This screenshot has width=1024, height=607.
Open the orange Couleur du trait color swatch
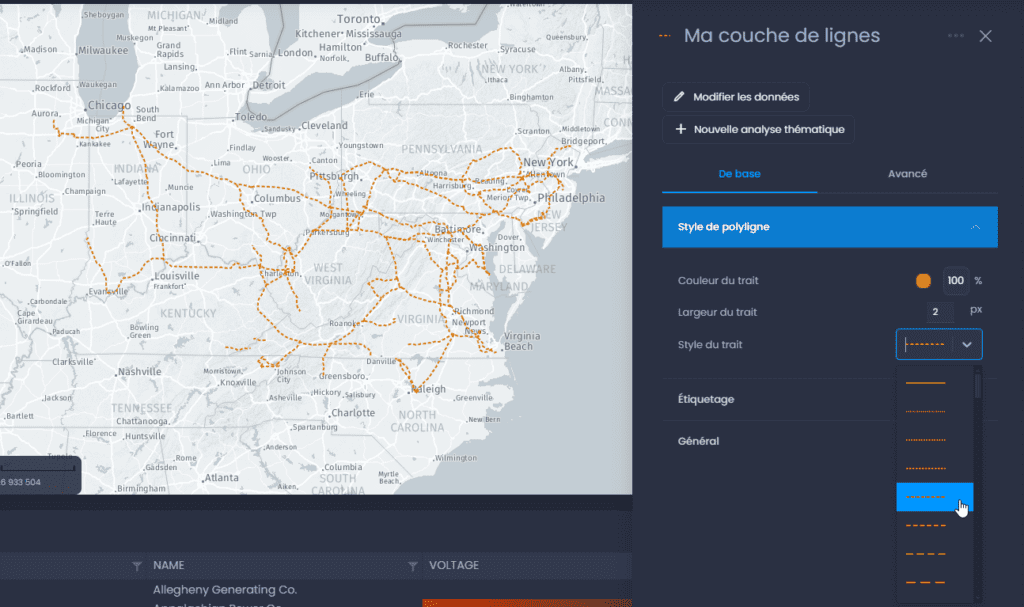pyautogui.click(x=923, y=281)
